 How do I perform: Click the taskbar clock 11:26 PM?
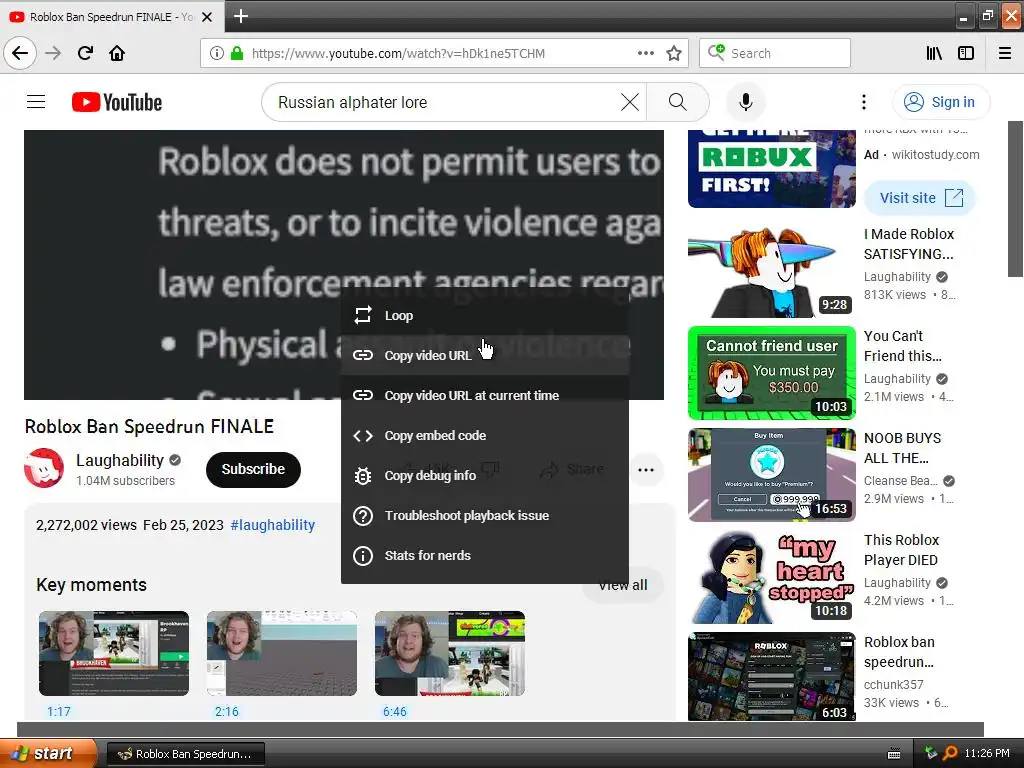[x=986, y=754]
